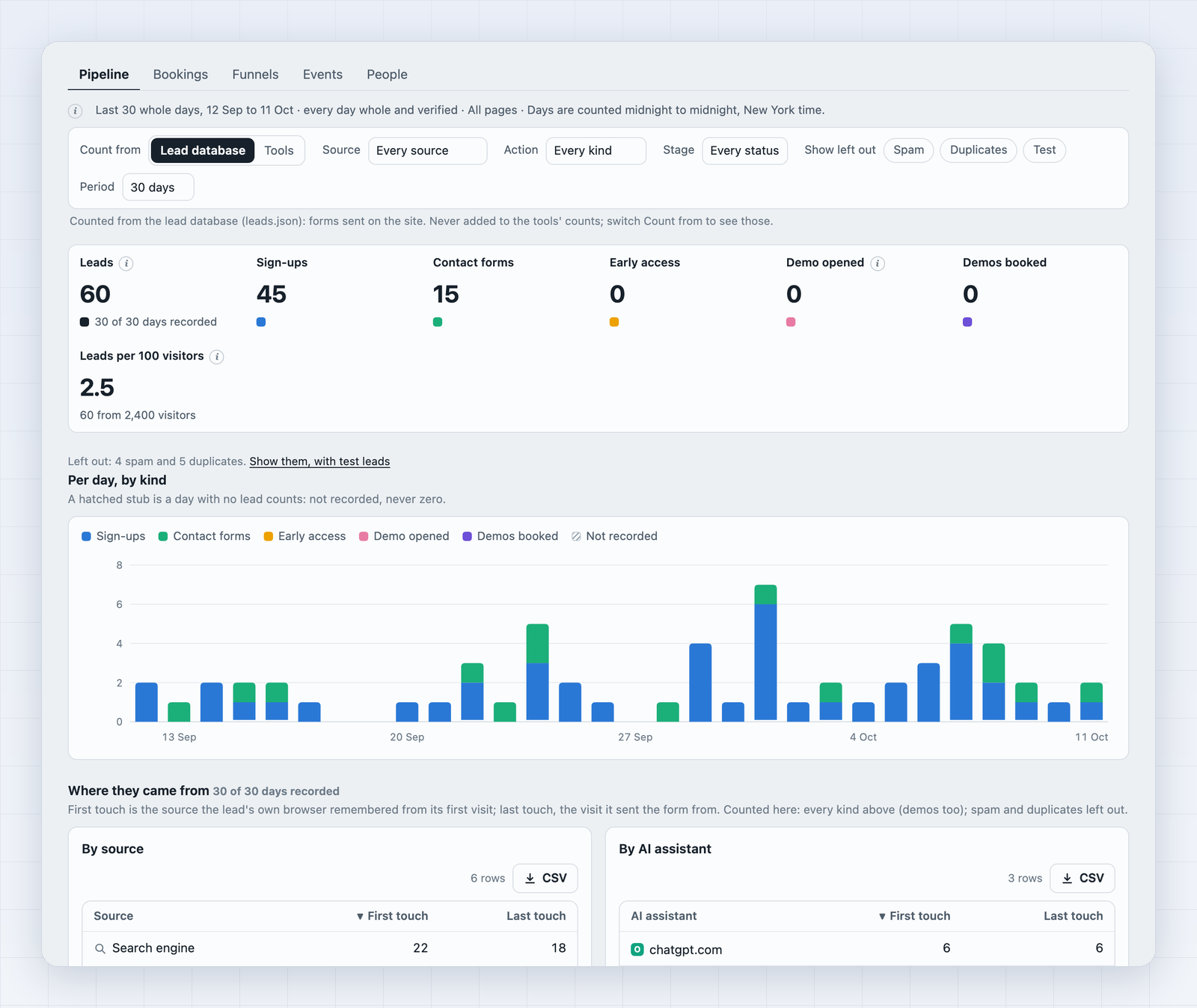This screenshot has width=1197, height=1008.
Task: Toggle the Duplicates left-out chip
Action: [x=979, y=150]
